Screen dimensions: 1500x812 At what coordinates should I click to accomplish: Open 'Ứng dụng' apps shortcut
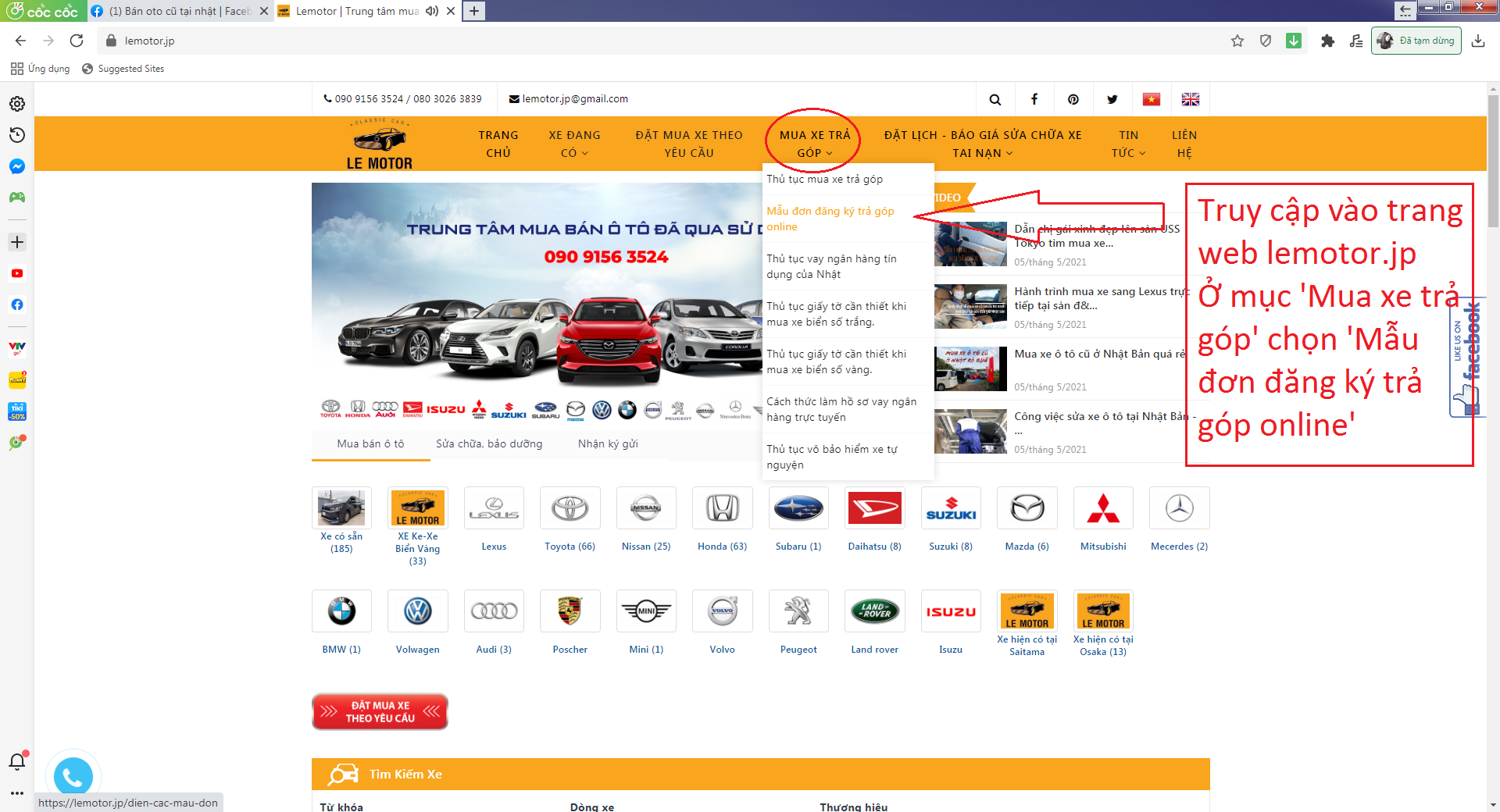pos(41,69)
